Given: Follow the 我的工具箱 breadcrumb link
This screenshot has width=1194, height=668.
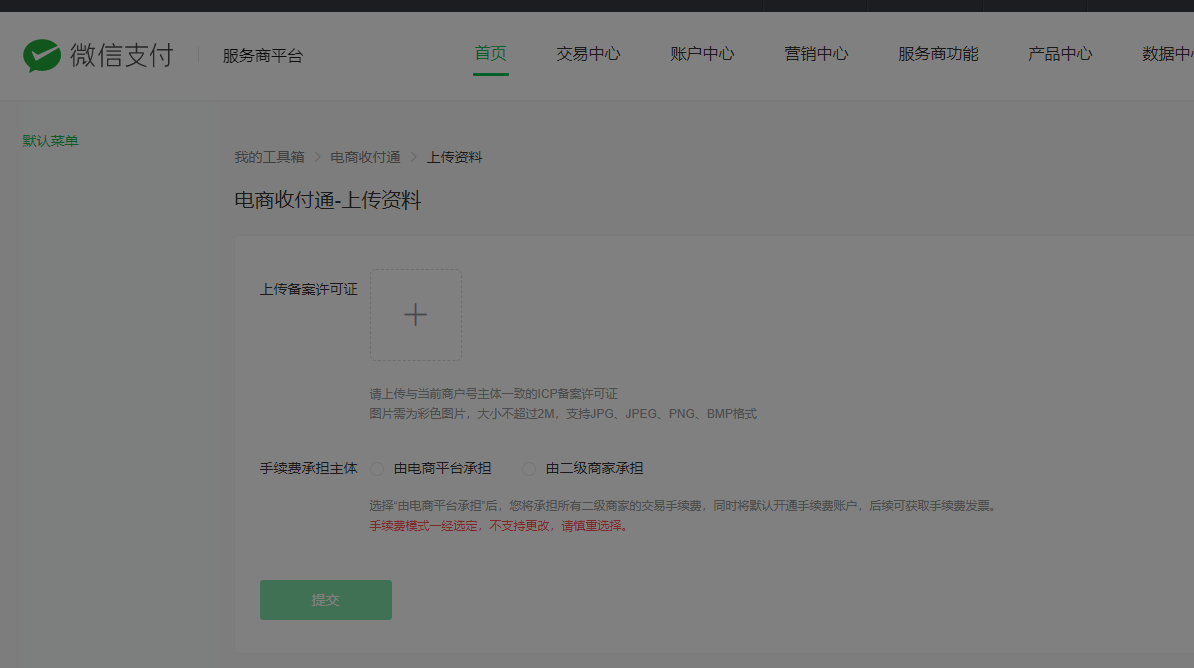Looking at the screenshot, I should coord(269,157).
